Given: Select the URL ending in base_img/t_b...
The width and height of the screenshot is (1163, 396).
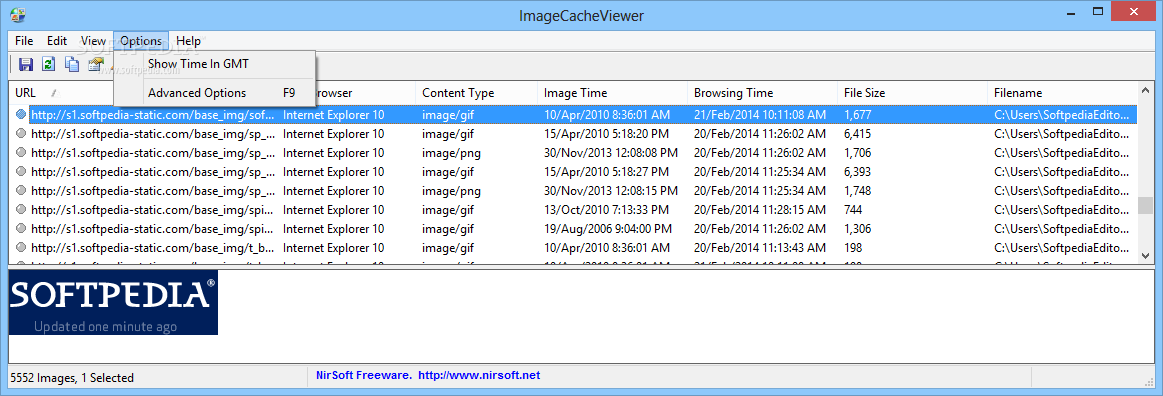Looking at the screenshot, I should point(153,247).
